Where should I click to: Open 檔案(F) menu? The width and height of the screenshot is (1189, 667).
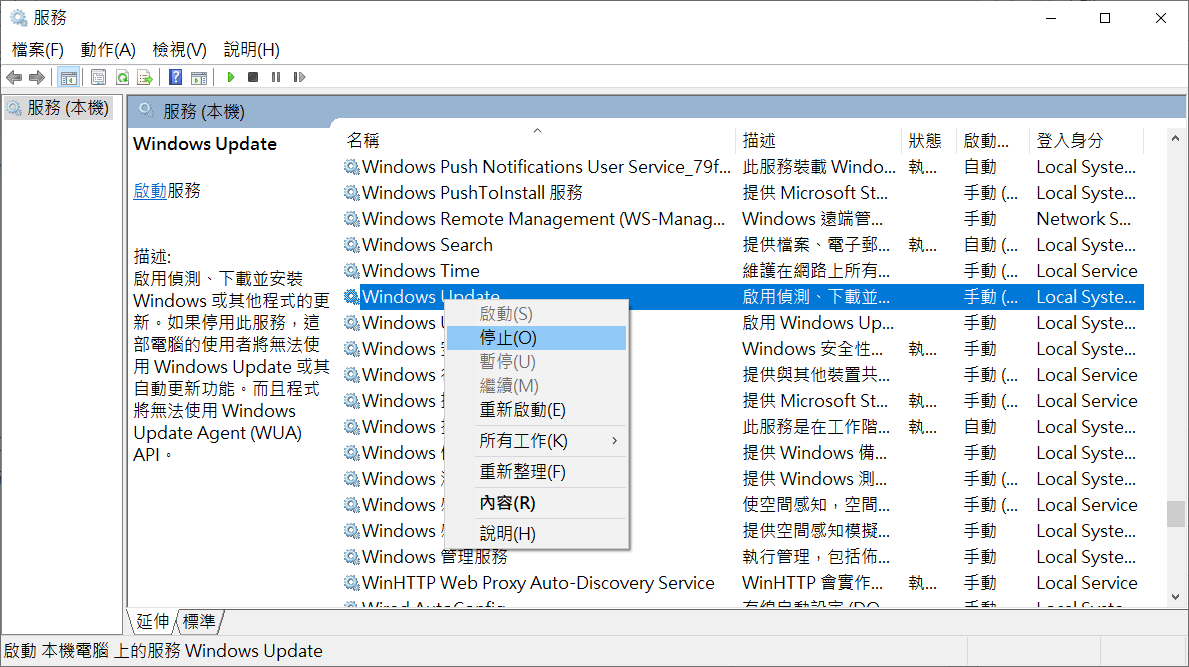point(38,50)
